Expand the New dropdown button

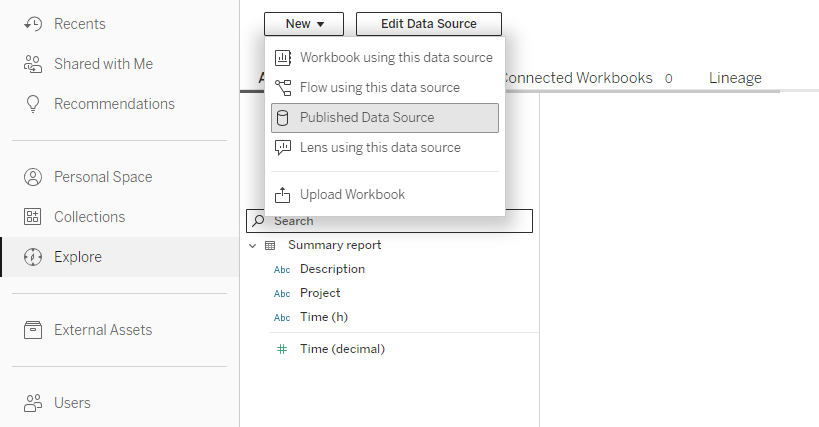click(304, 24)
